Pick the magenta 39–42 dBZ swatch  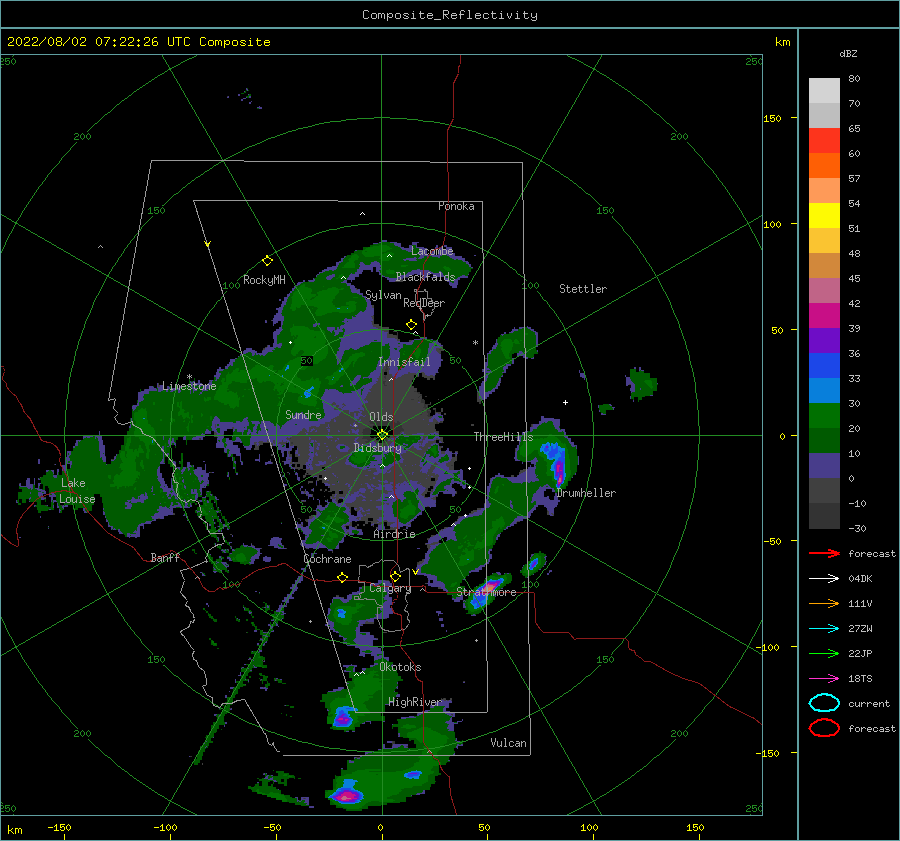[x=824, y=316]
